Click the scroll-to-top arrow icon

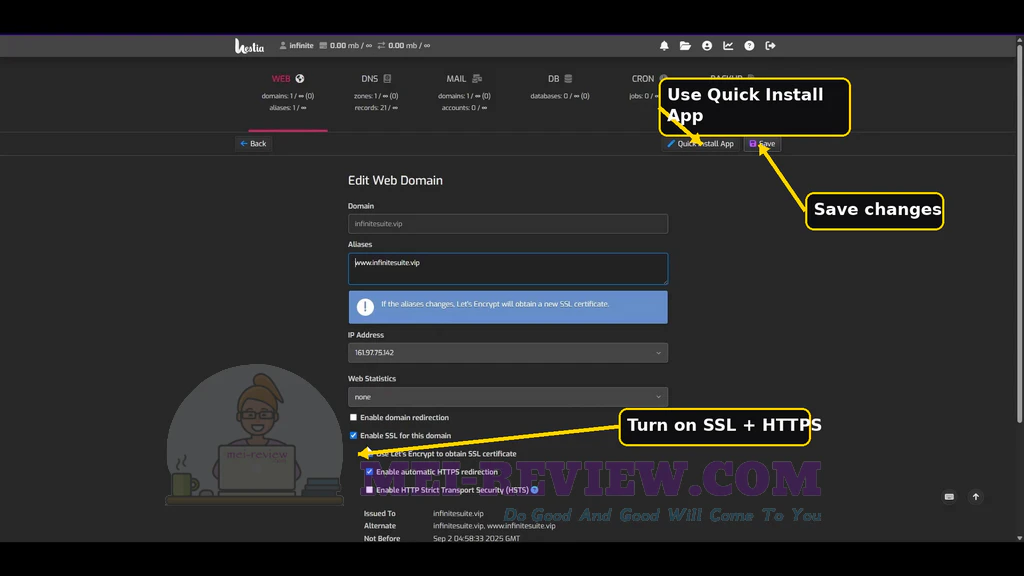click(x=976, y=497)
